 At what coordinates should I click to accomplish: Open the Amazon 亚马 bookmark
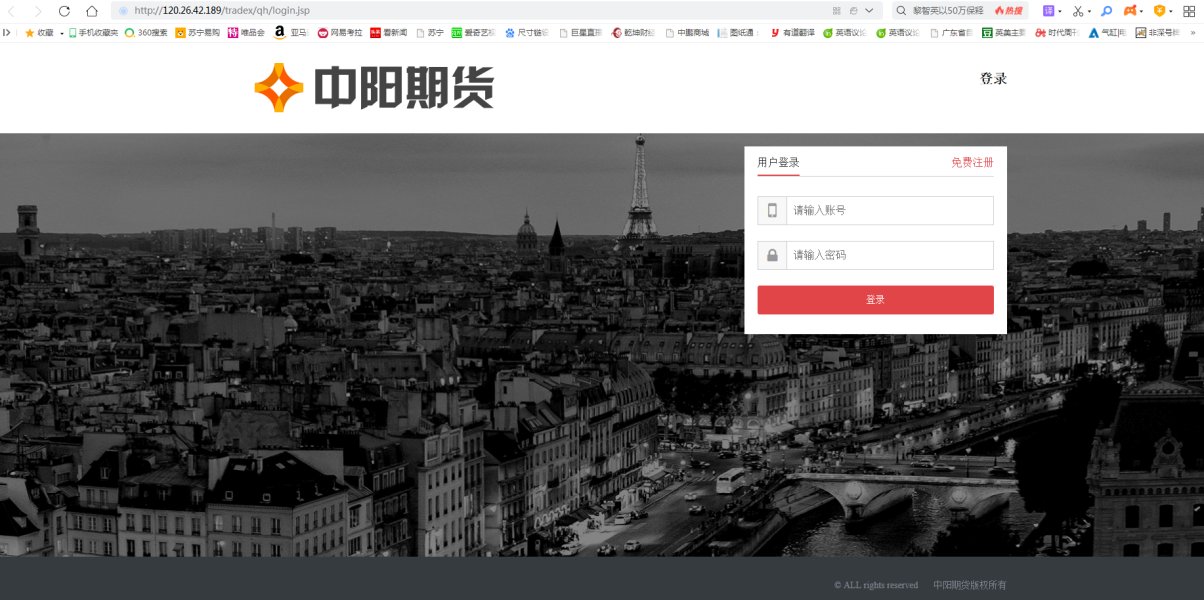click(x=291, y=32)
